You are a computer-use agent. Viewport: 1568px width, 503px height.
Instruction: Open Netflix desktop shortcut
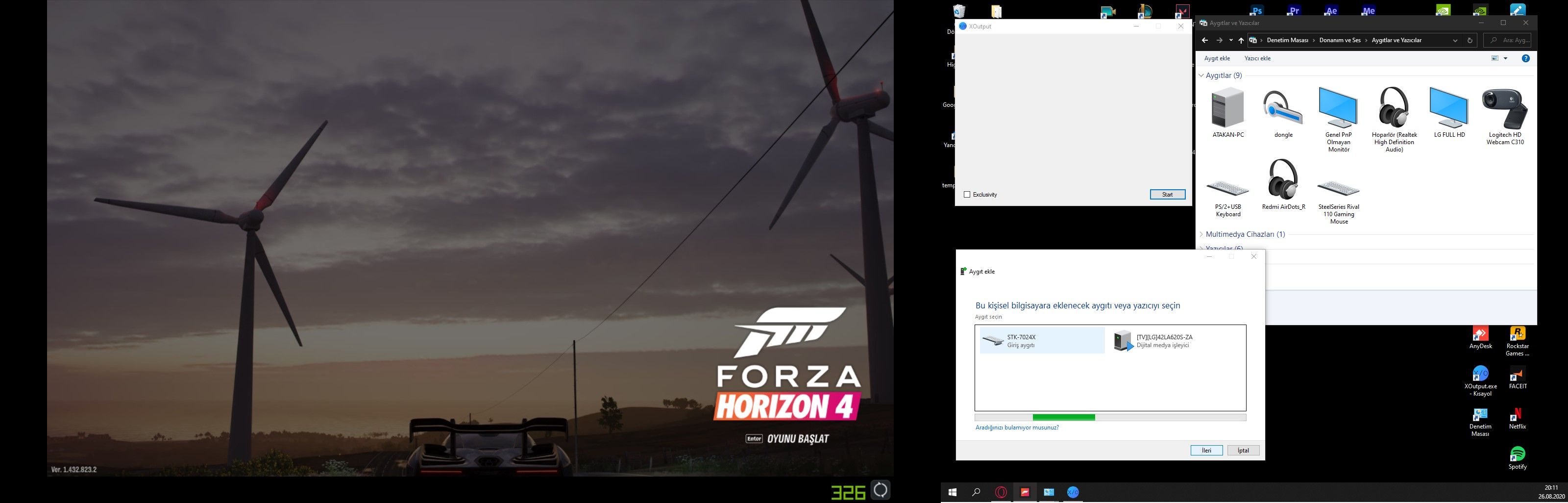click(x=1518, y=418)
